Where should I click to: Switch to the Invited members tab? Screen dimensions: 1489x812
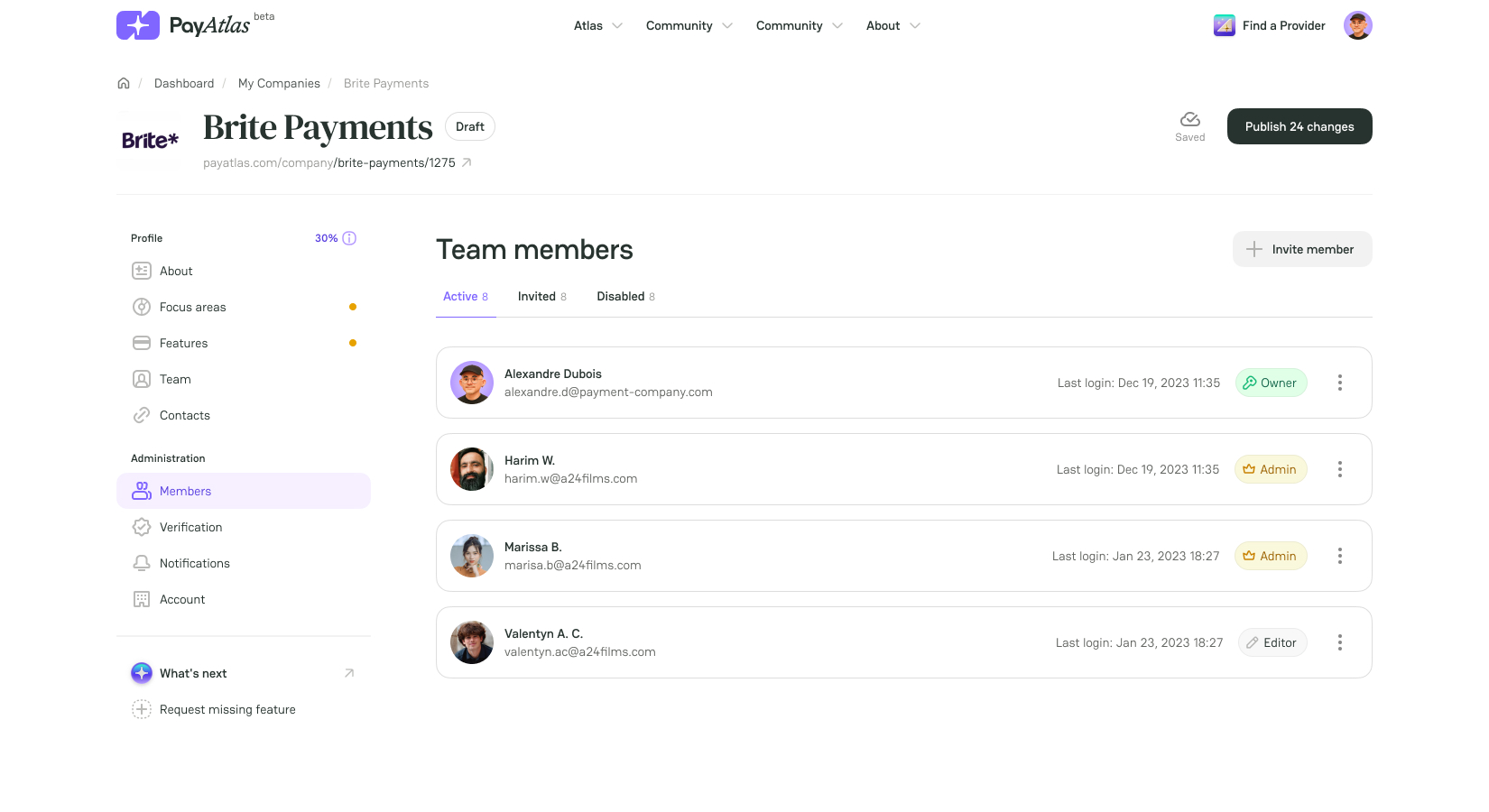(542, 296)
